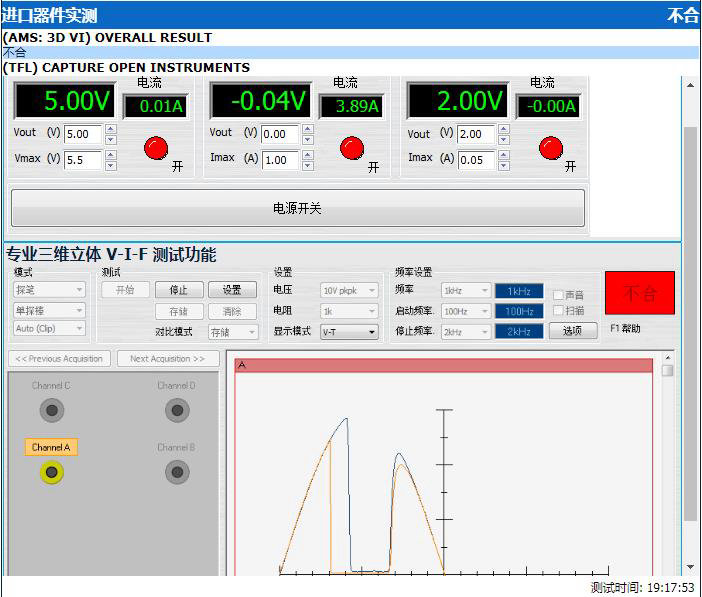Click the 电源开关 power switch button

[x=298, y=208]
